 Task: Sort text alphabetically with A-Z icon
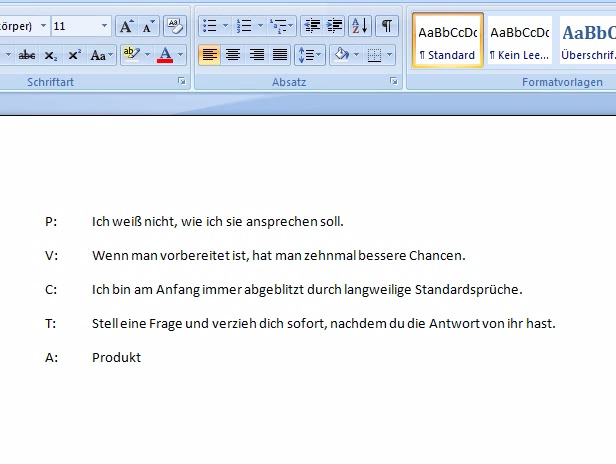coord(359,26)
